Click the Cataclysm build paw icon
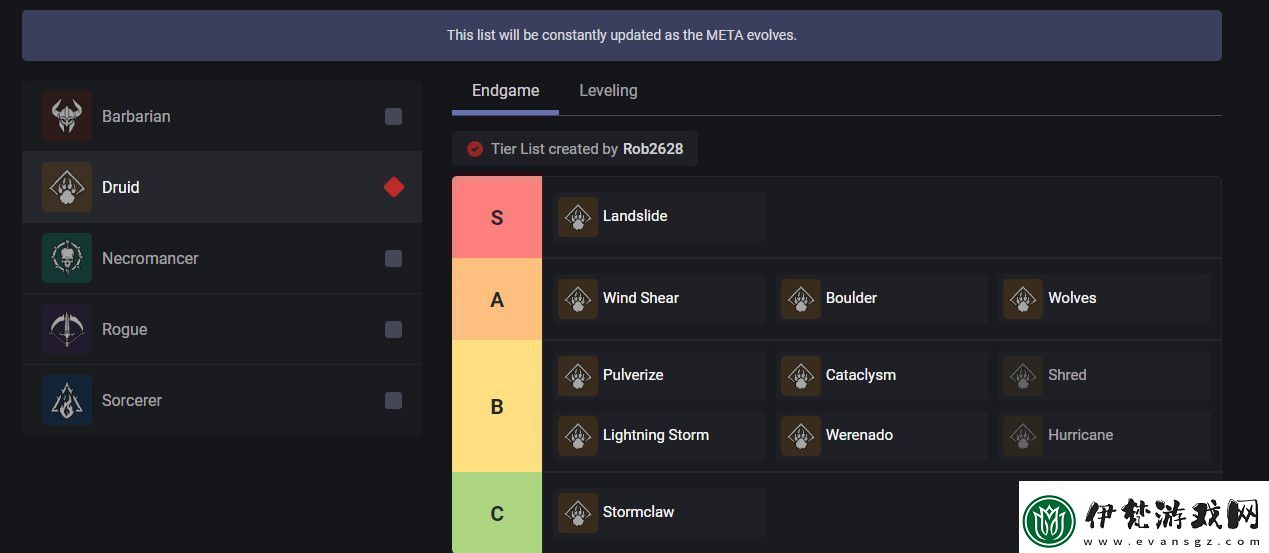1269x553 pixels. [801, 376]
